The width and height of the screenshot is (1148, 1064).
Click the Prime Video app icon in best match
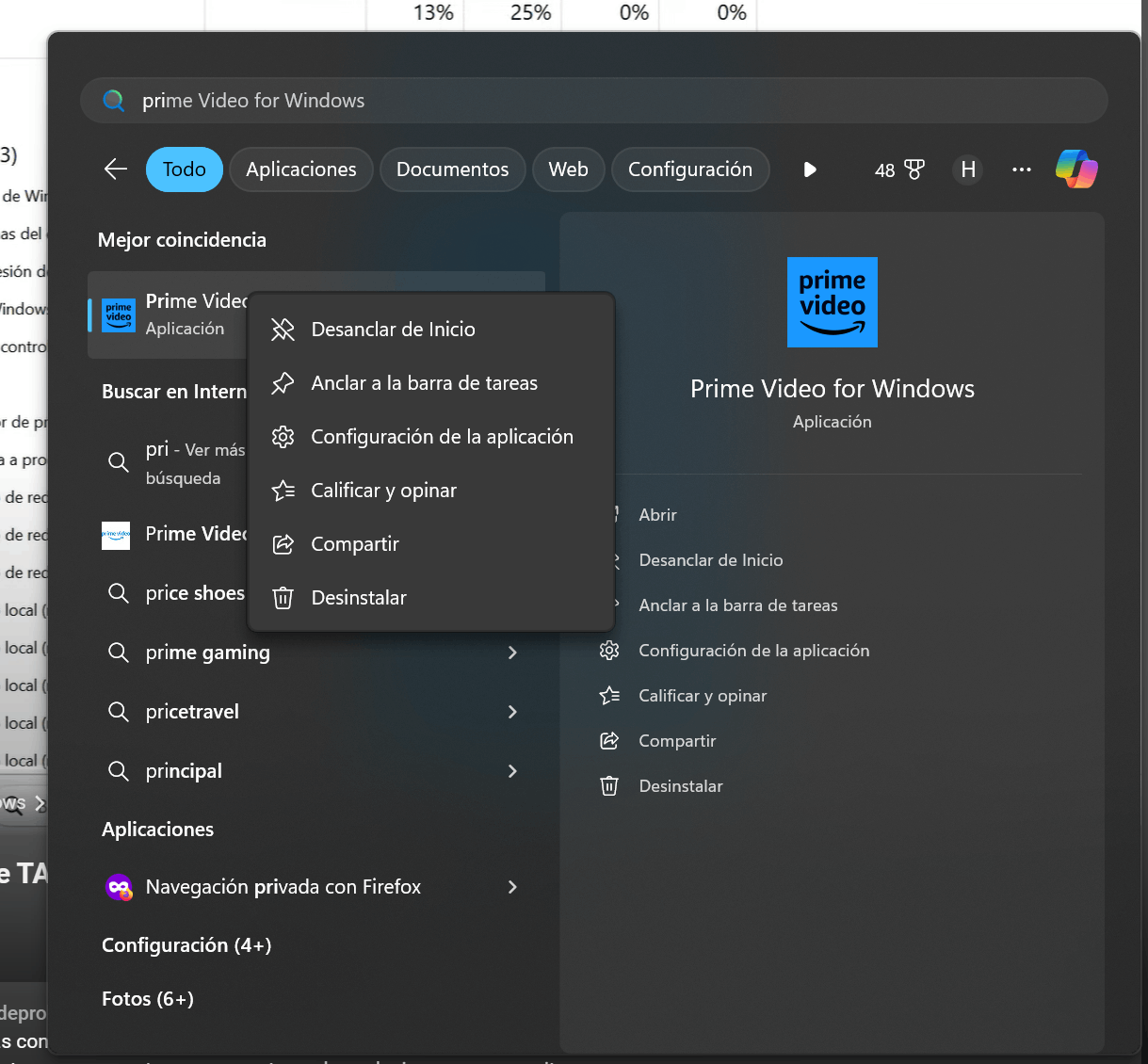pos(119,315)
